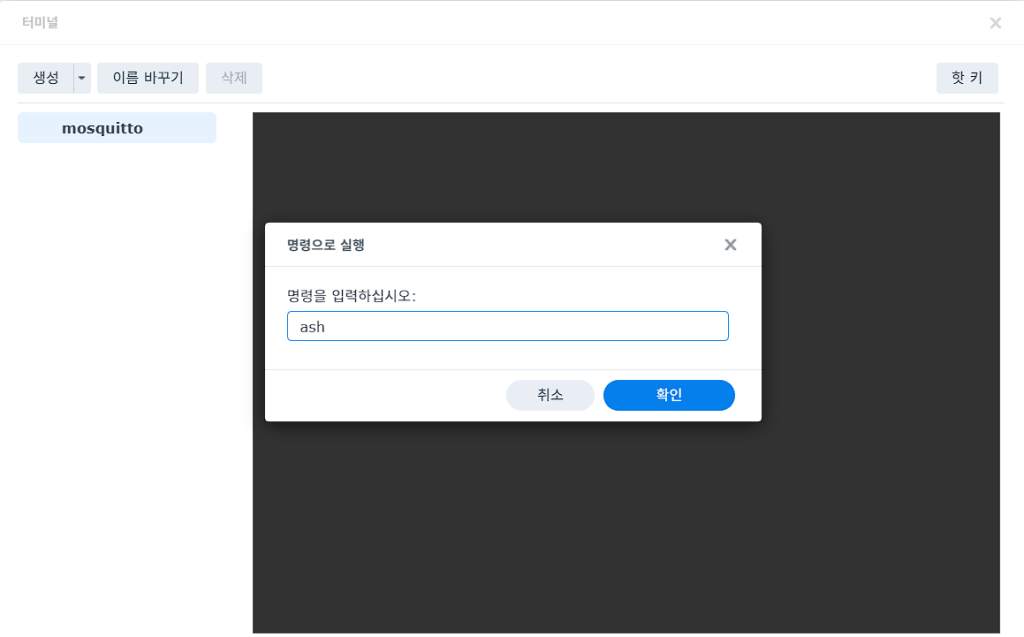Viewport: 1024px width, 637px height.
Task: Open the 핫 키 hotkey button
Action: [x=967, y=78]
